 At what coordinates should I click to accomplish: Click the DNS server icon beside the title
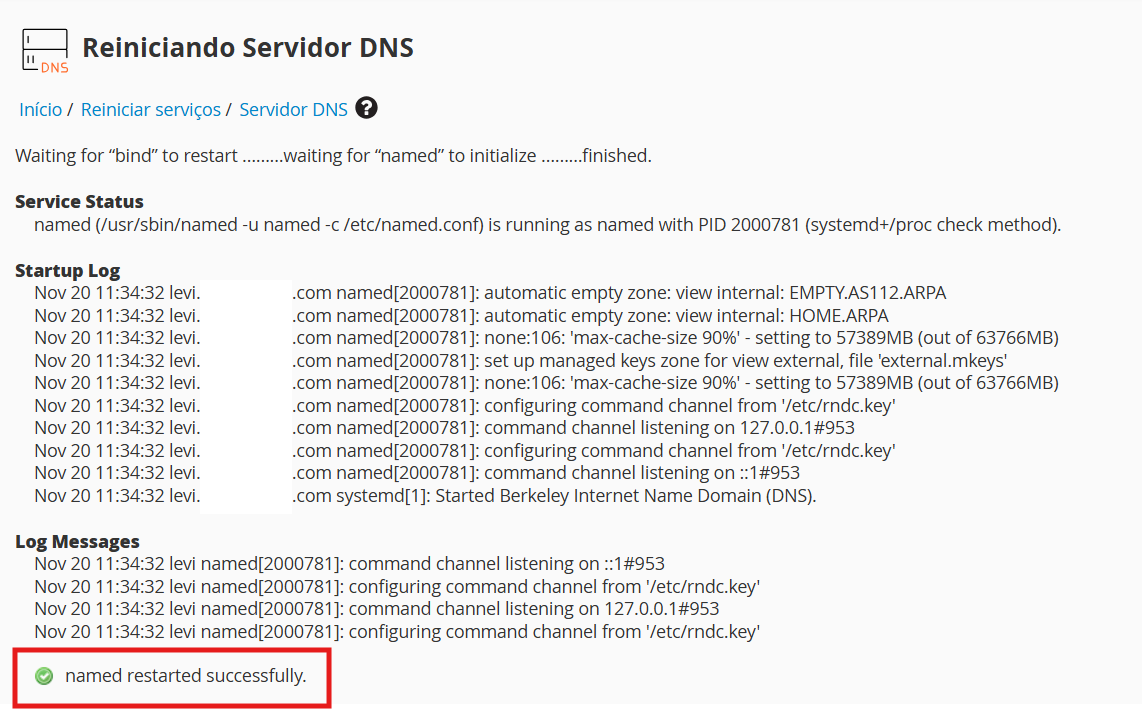click(x=45, y=51)
